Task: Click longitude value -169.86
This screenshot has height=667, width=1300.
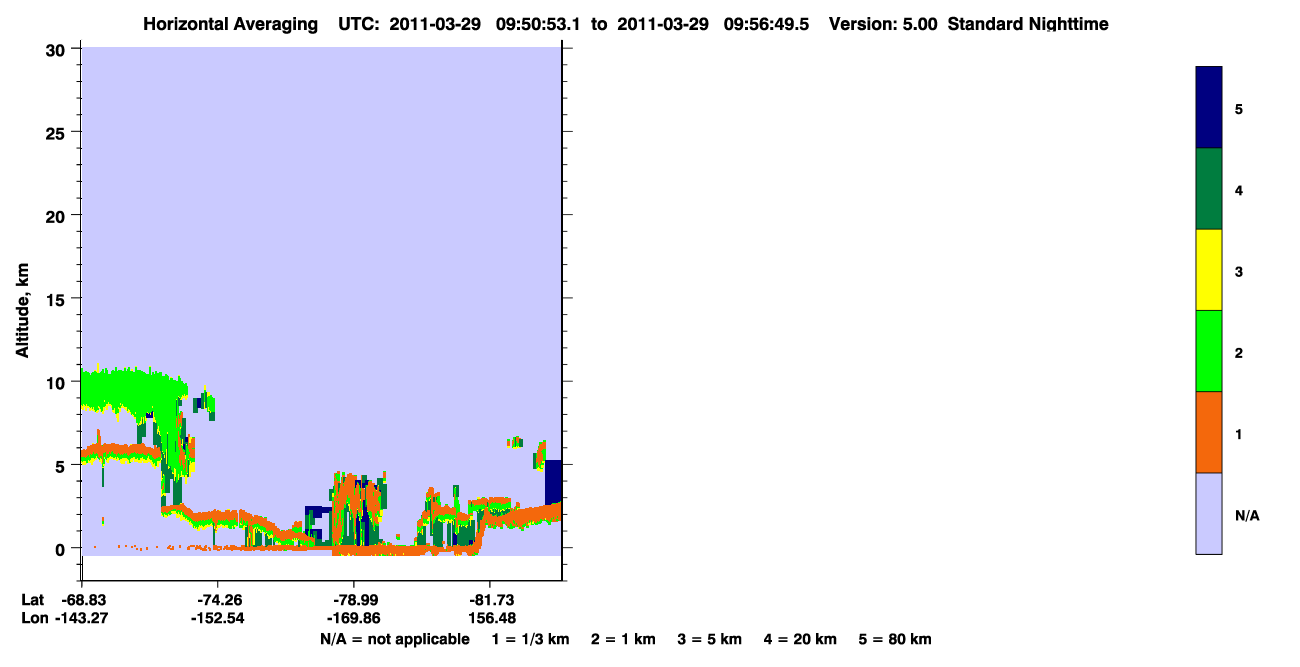Action: coord(354,618)
